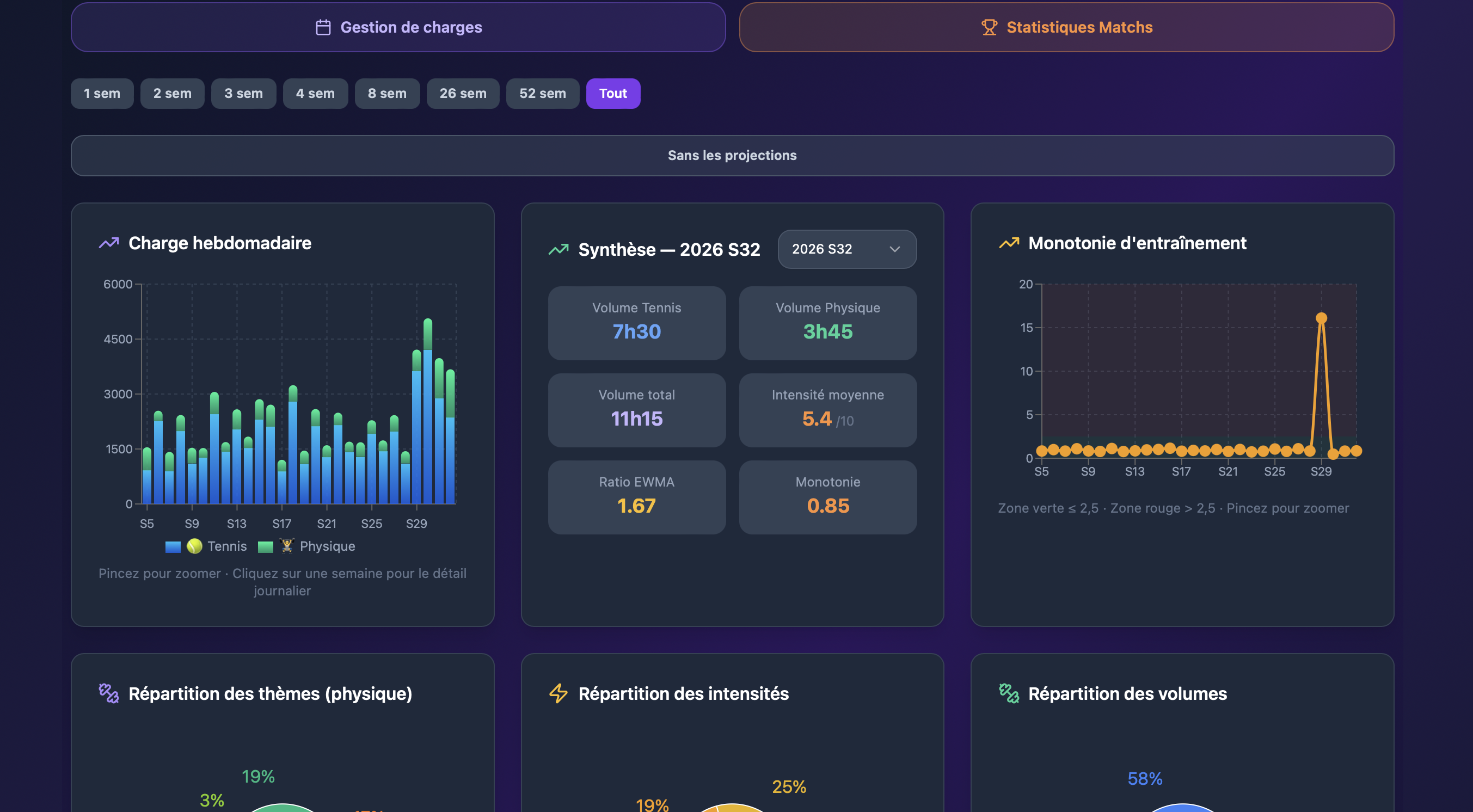Viewport: 1473px width, 812px height.
Task: Click the tennis ball legend icon
Action: [x=194, y=546]
